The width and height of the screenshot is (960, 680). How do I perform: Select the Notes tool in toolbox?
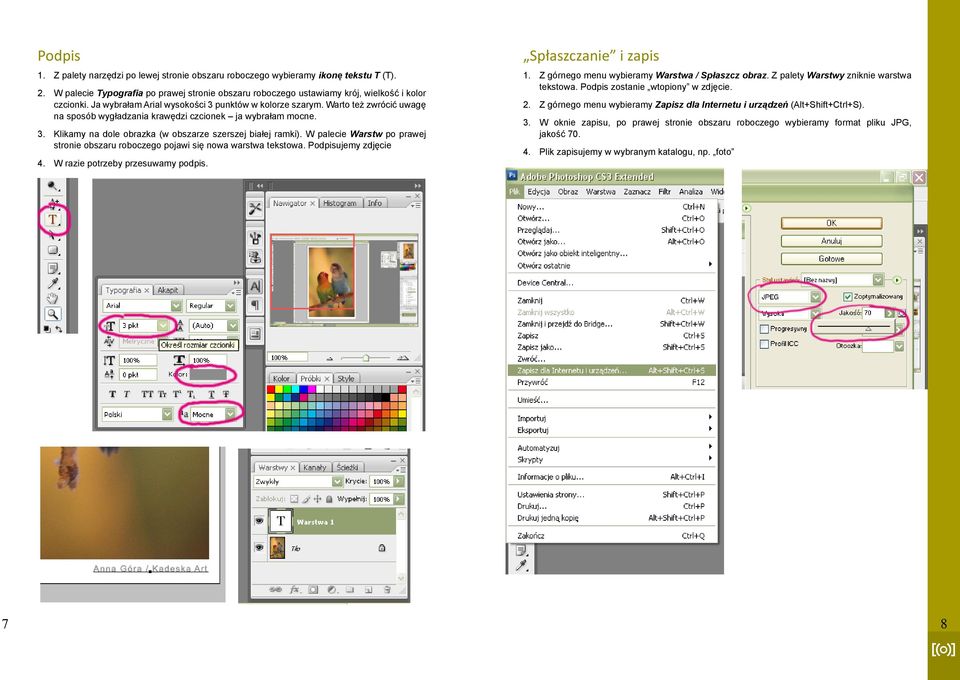coord(53,267)
